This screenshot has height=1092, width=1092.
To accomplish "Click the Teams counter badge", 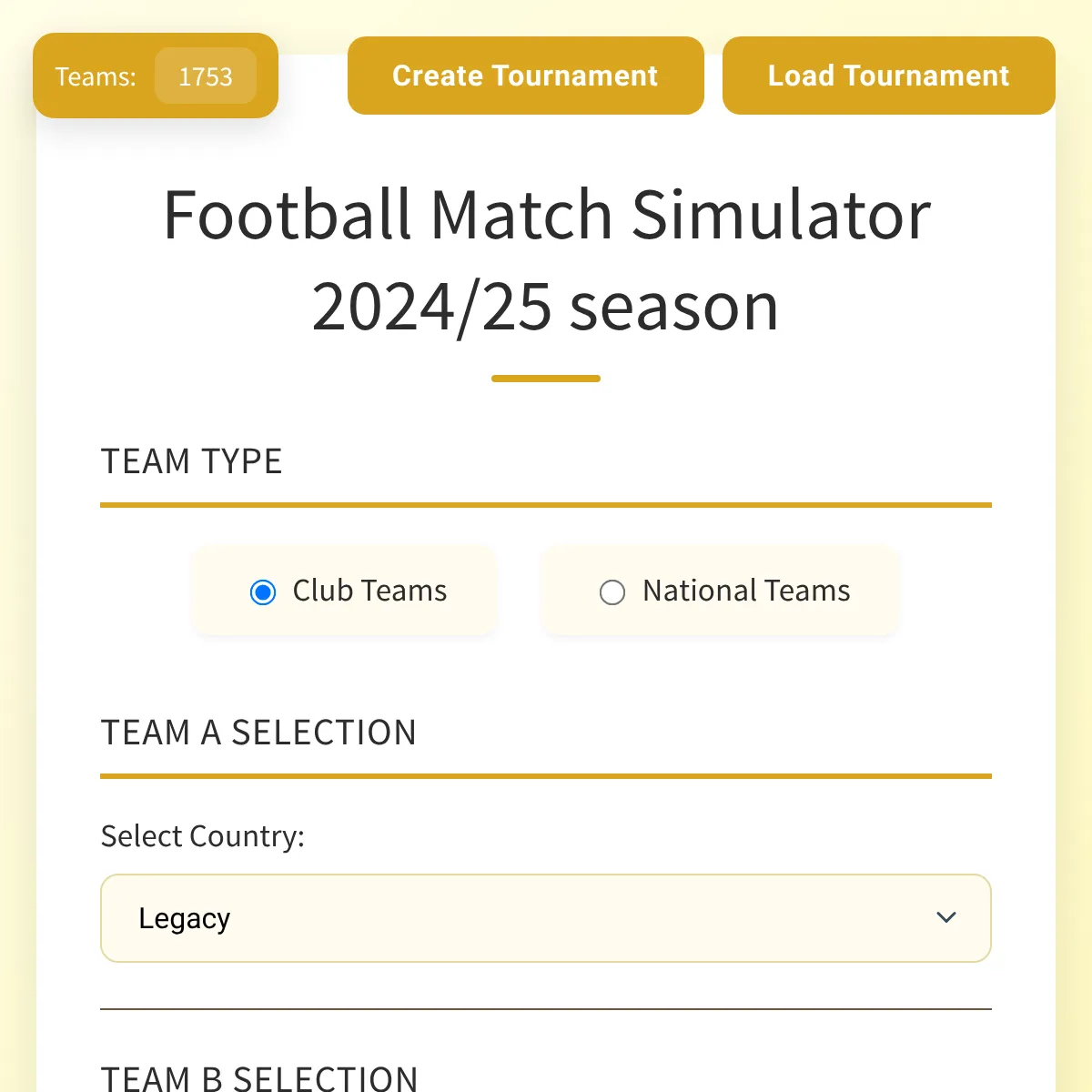I will point(156,76).
